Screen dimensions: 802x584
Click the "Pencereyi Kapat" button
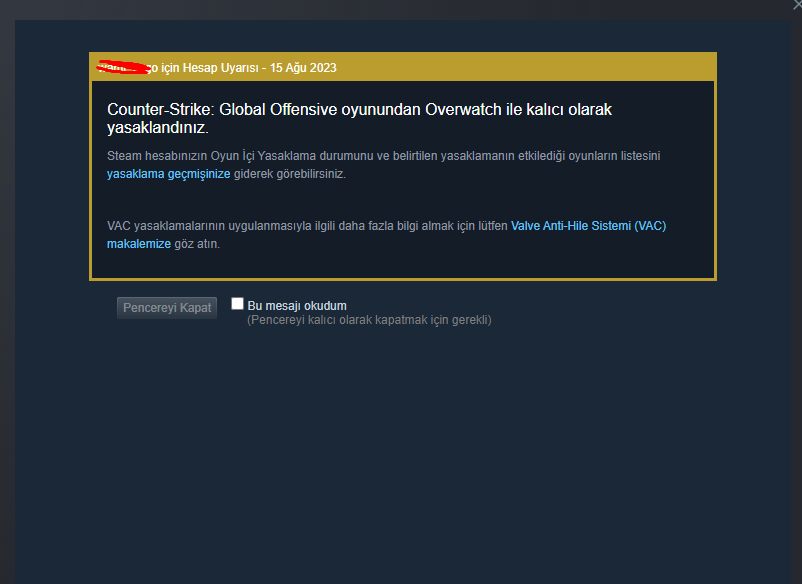[x=167, y=308]
